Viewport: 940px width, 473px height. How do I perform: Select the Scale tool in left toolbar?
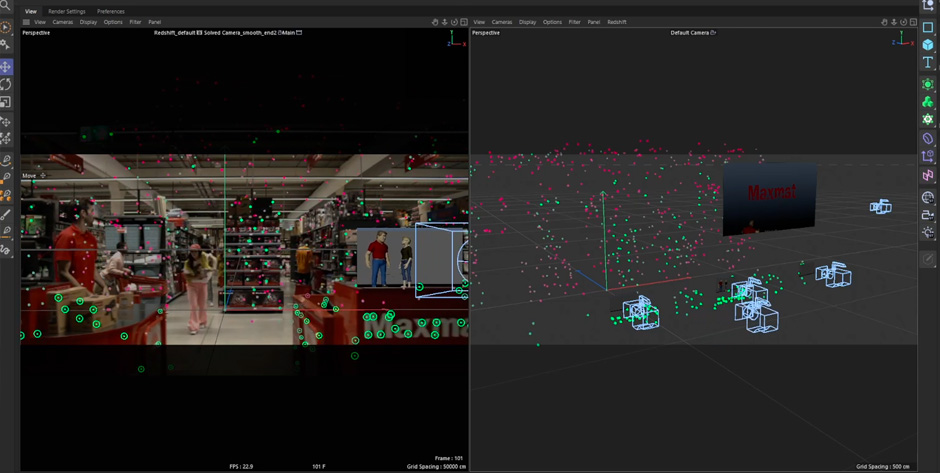click(6, 103)
